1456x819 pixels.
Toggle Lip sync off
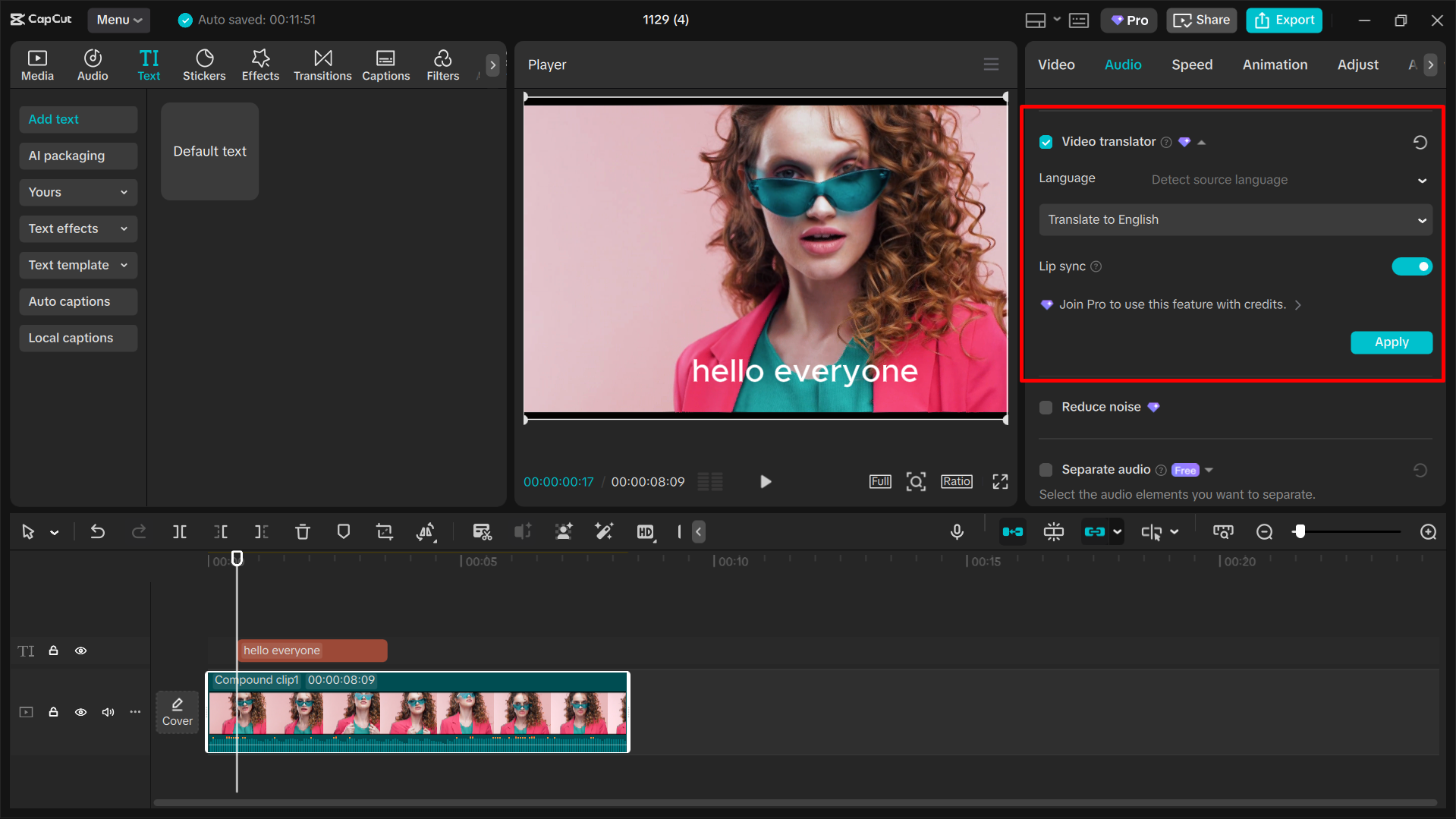(1411, 266)
